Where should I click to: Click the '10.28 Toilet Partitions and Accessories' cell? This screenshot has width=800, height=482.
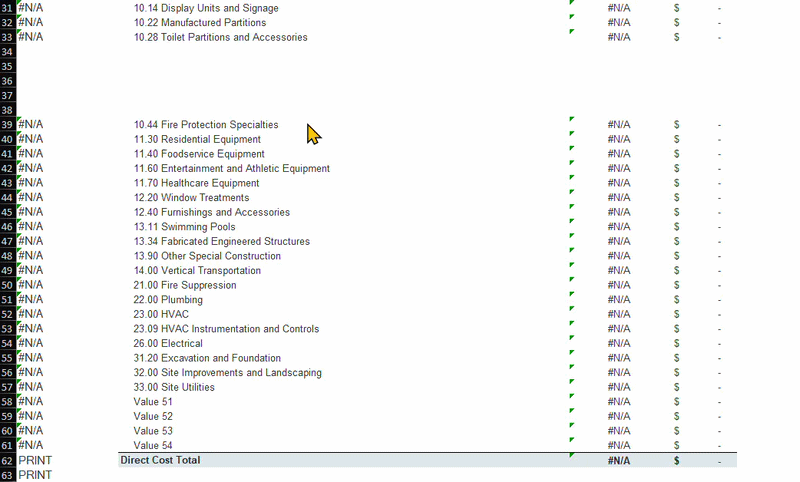point(221,37)
